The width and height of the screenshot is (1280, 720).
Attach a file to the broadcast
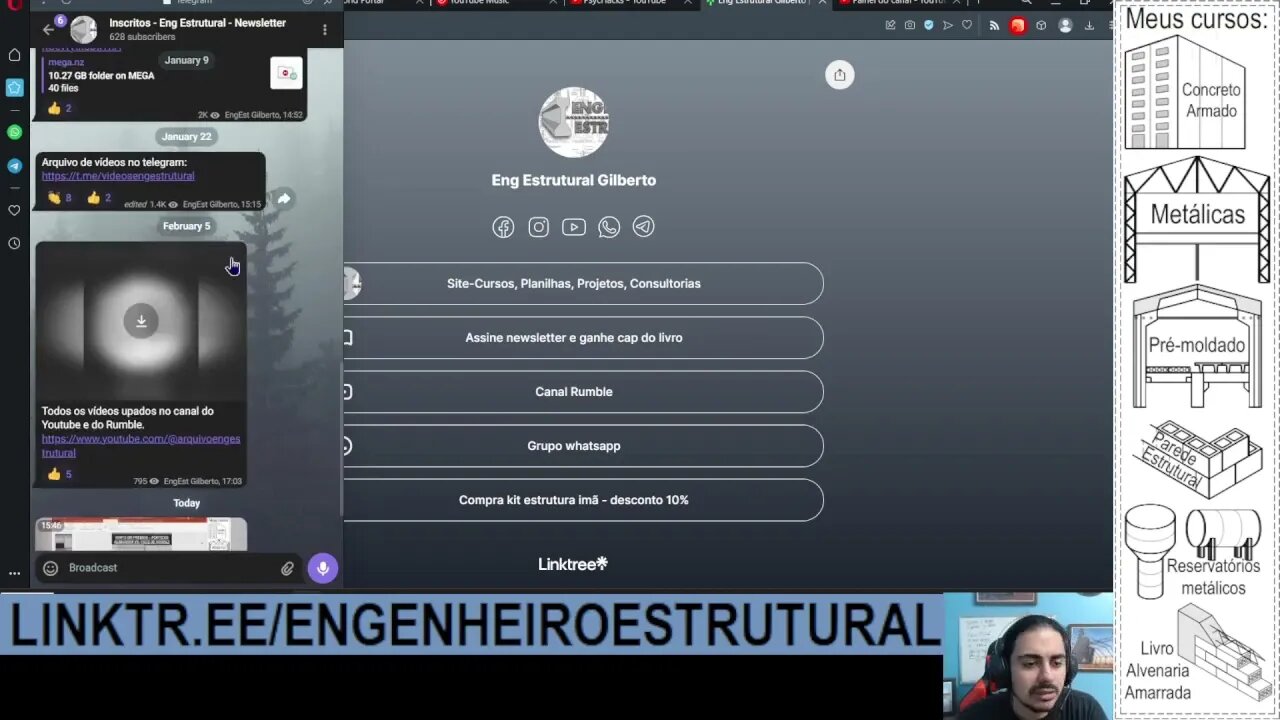(x=287, y=568)
